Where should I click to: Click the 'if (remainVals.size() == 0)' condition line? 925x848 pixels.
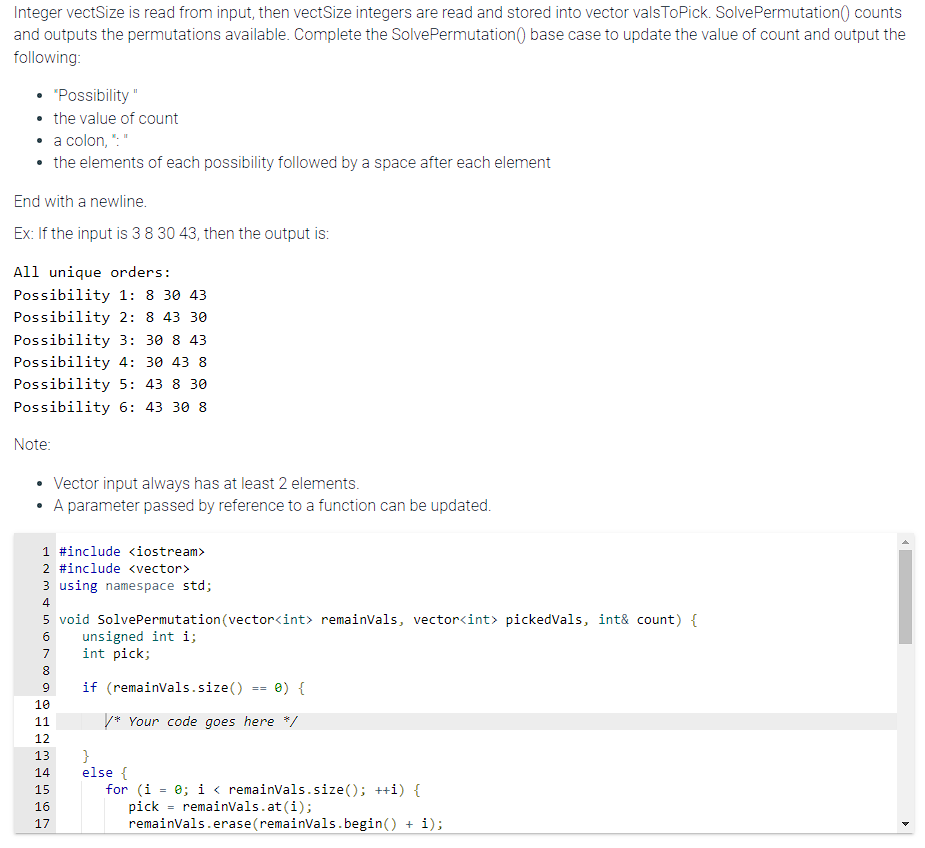point(195,687)
